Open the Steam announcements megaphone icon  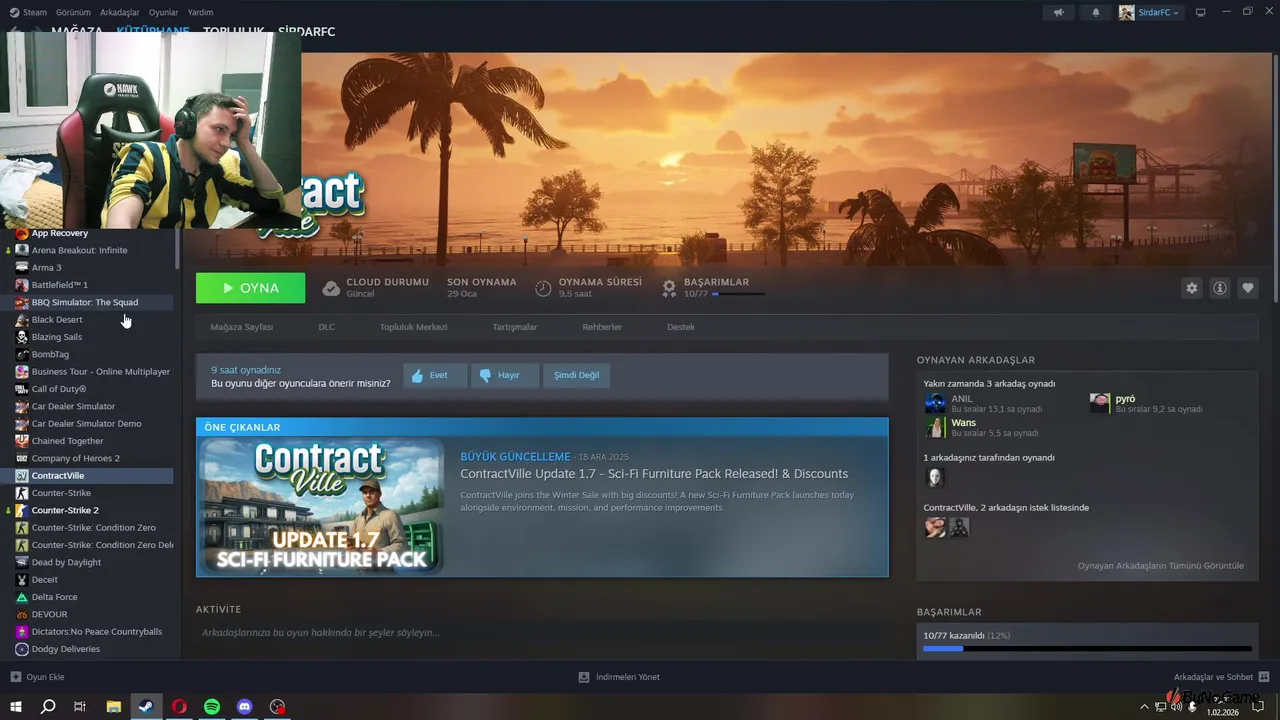point(1058,12)
